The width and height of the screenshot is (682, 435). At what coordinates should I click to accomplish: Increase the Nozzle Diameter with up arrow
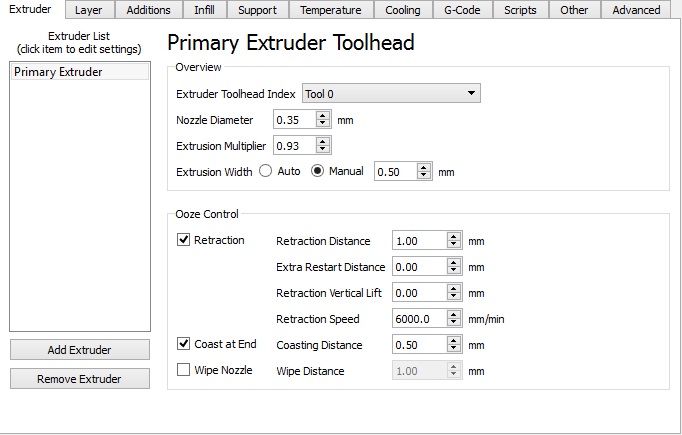(x=322, y=116)
